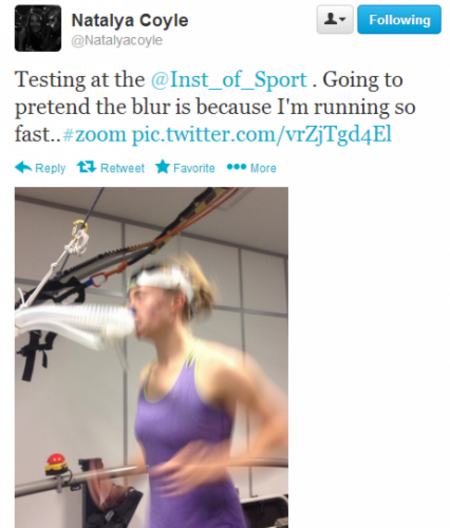Open Natalya Coyle's profile avatar
450x528 pixels.
[x=38, y=28]
